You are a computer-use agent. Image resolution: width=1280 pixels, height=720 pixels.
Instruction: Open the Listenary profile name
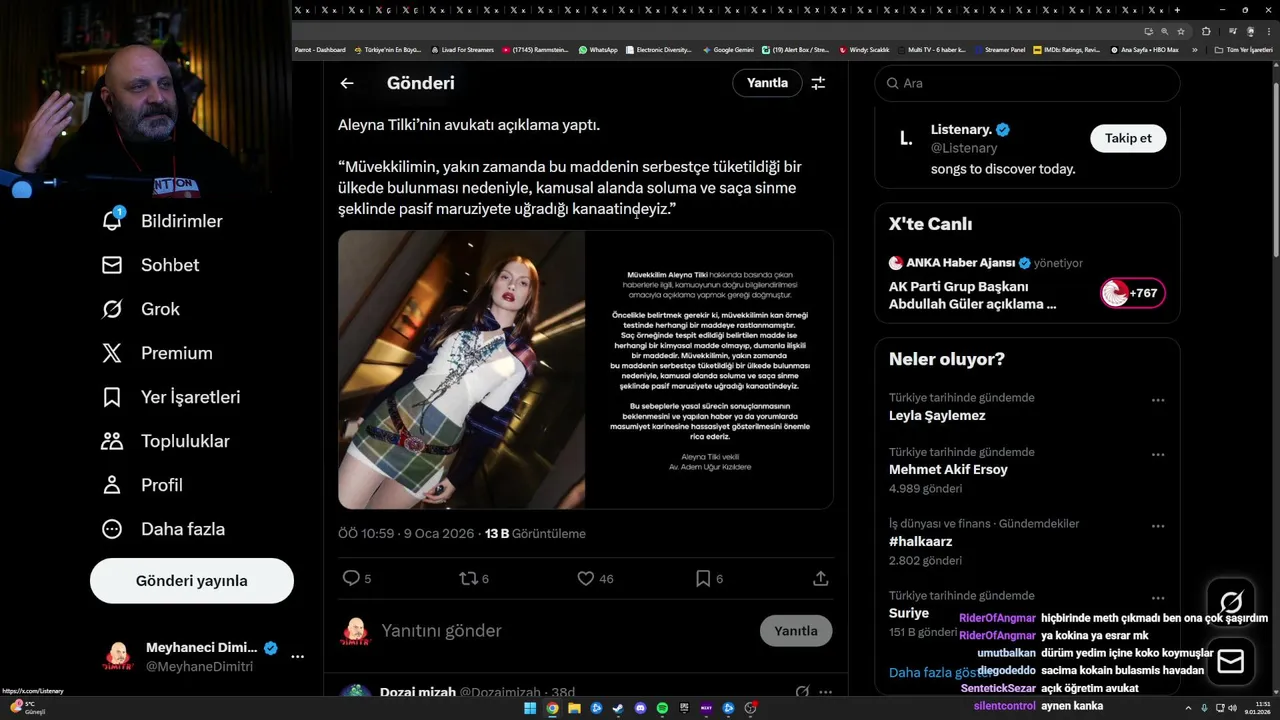961,130
